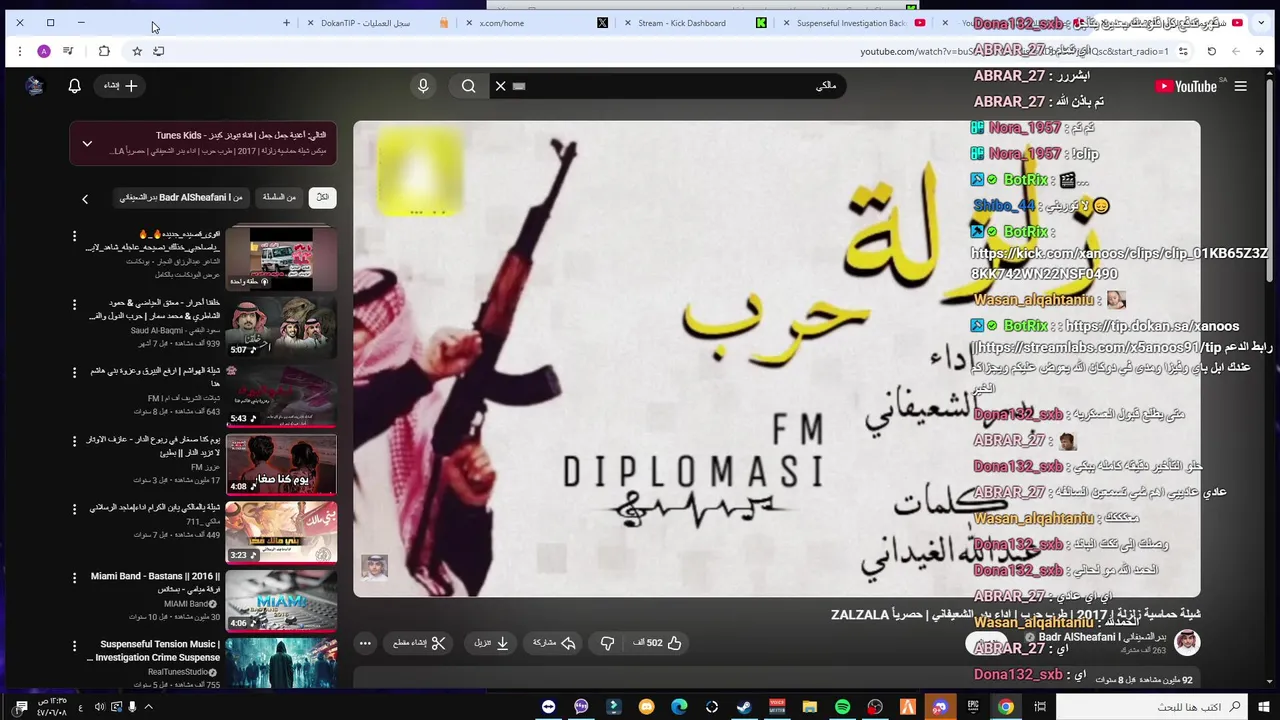Open Chrome profile avatar
The height and width of the screenshot is (720, 1280).
[x=44, y=51]
